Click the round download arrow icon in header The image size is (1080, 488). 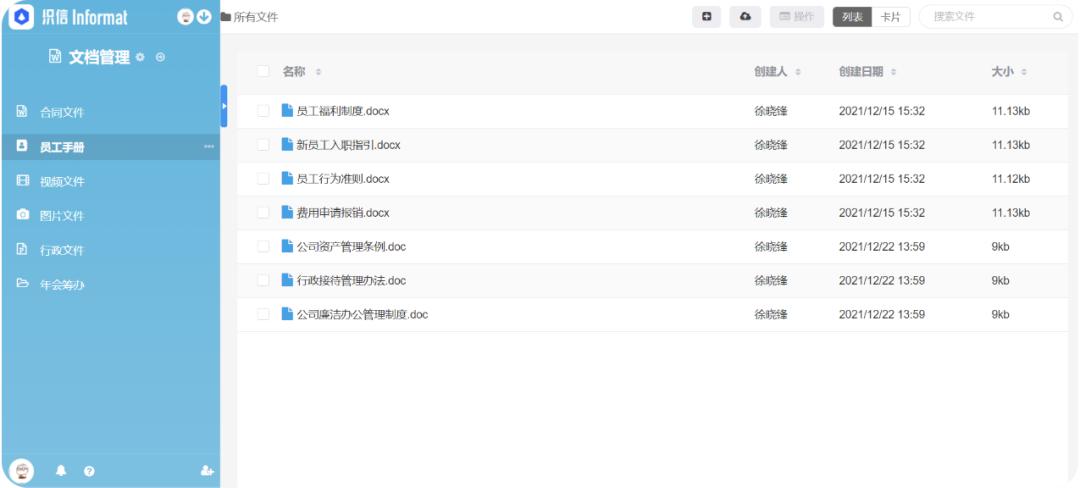pyautogui.click(x=204, y=17)
